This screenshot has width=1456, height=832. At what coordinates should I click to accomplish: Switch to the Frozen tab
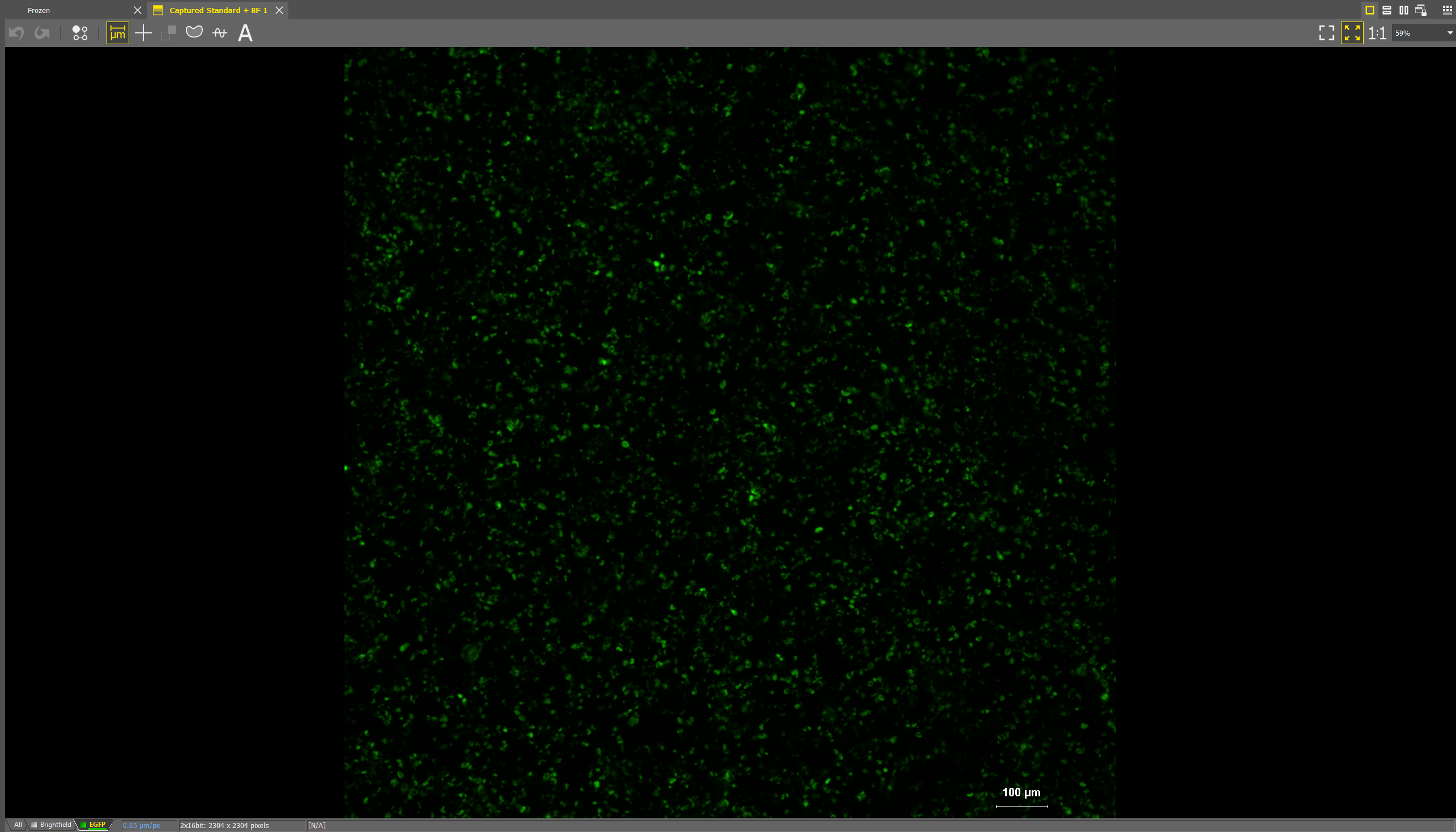[x=39, y=10]
